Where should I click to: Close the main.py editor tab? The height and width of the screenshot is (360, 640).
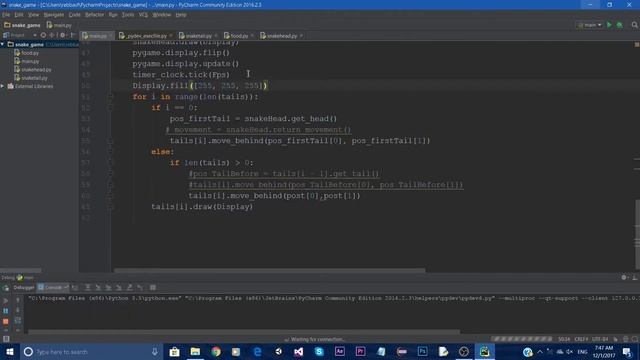click(x=111, y=36)
